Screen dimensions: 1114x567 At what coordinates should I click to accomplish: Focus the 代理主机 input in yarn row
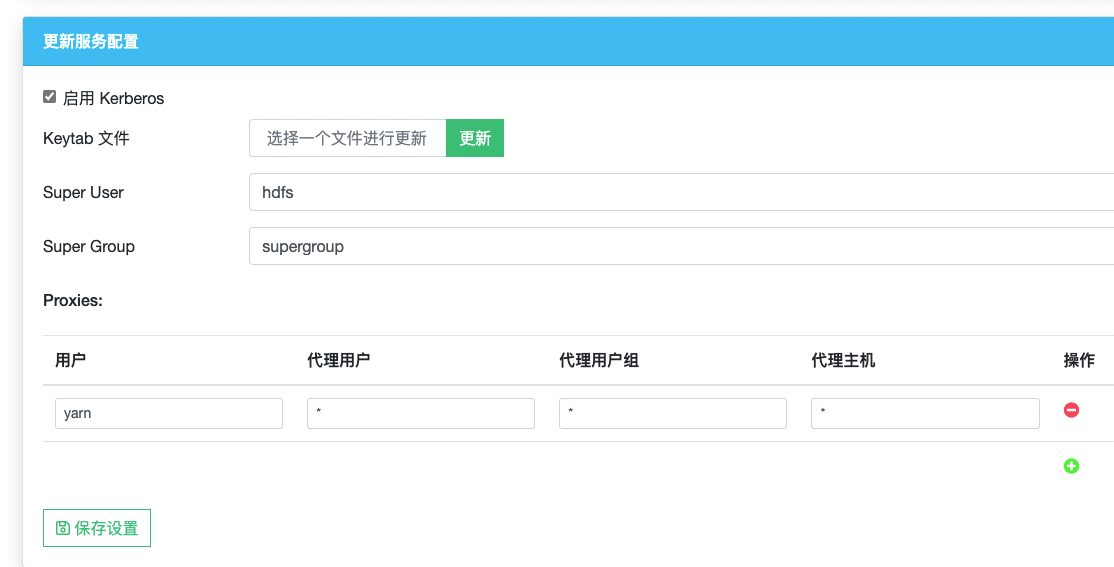click(x=925, y=413)
